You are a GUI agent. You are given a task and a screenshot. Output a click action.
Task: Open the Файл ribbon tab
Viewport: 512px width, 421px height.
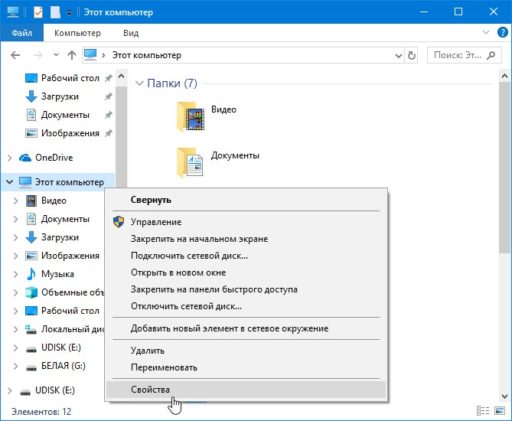click(x=22, y=33)
